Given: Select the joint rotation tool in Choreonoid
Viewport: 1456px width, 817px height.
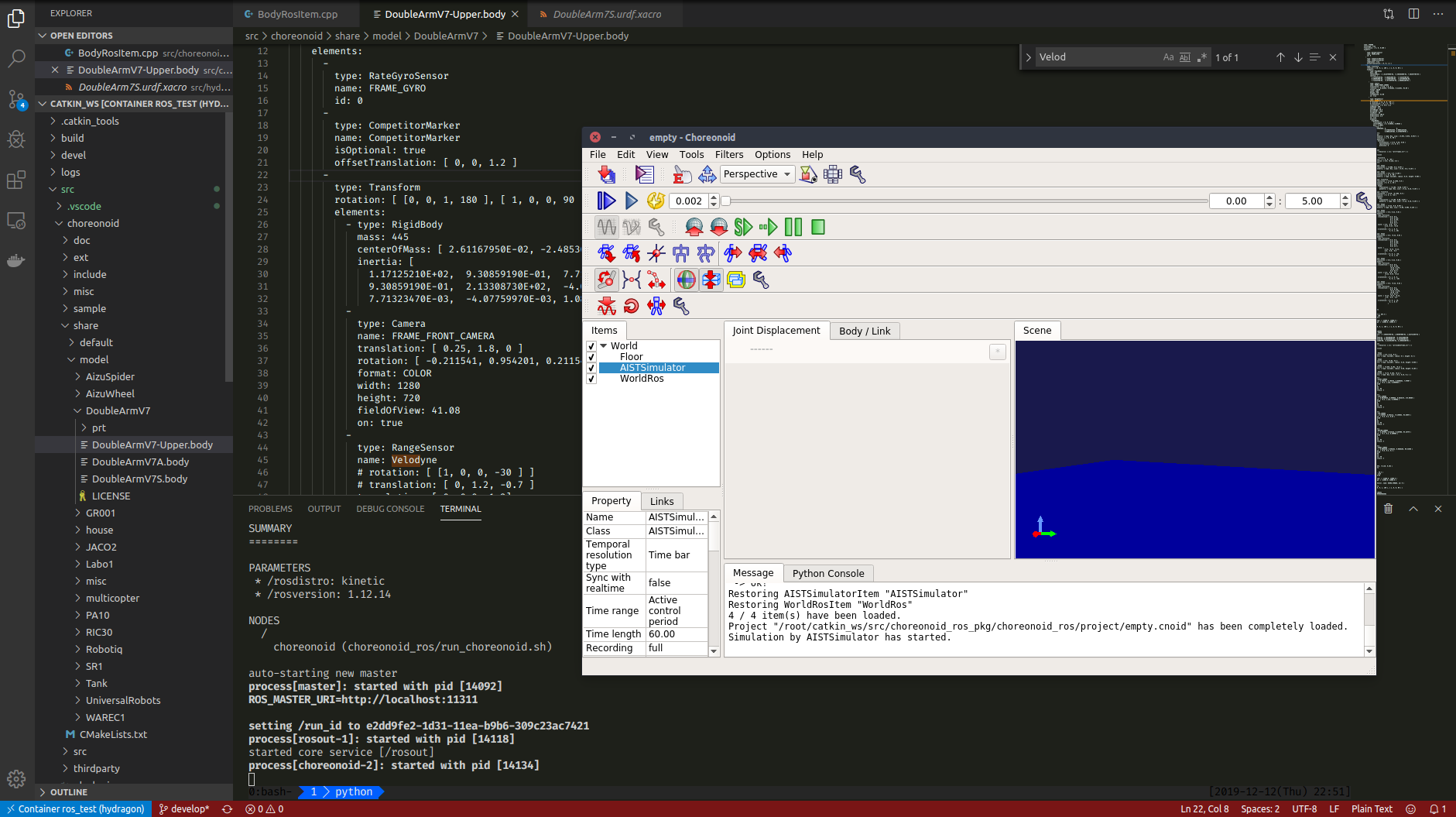Looking at the screenshot, I should coord(607,280).
